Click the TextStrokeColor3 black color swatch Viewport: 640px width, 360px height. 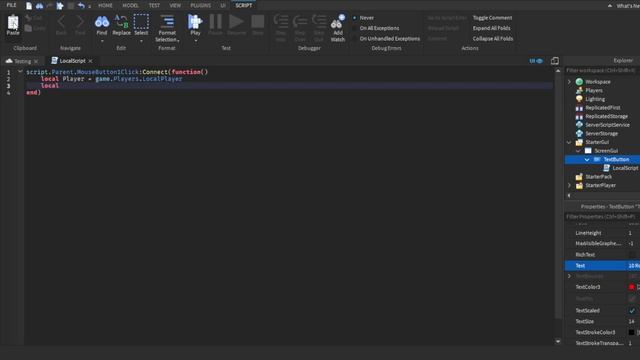(x=631, y=332)
